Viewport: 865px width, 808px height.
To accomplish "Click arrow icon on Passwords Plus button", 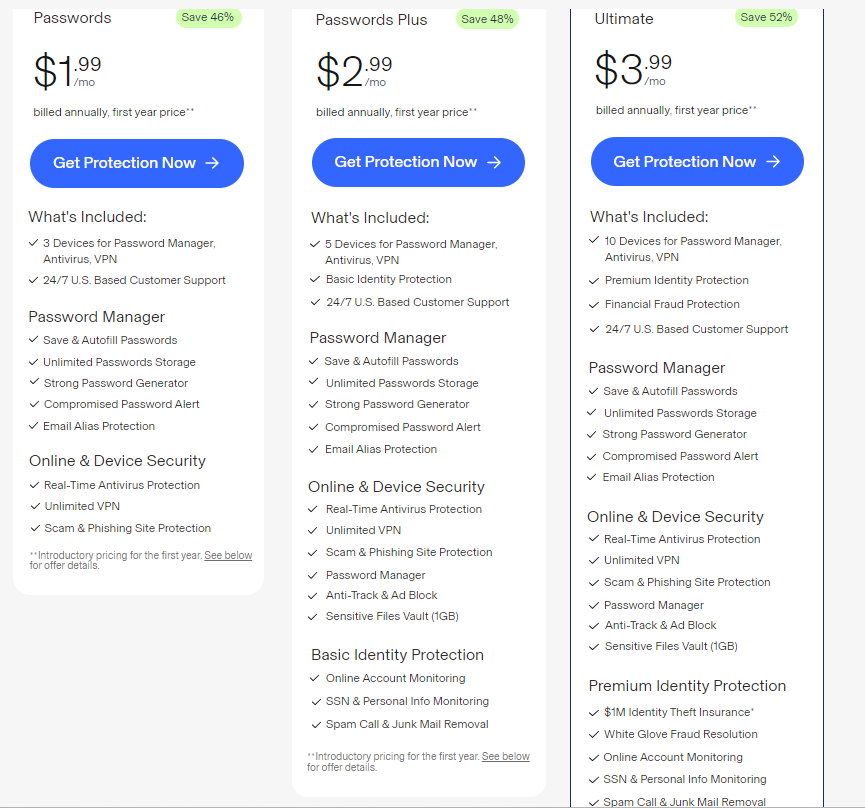I will (494, 162).
